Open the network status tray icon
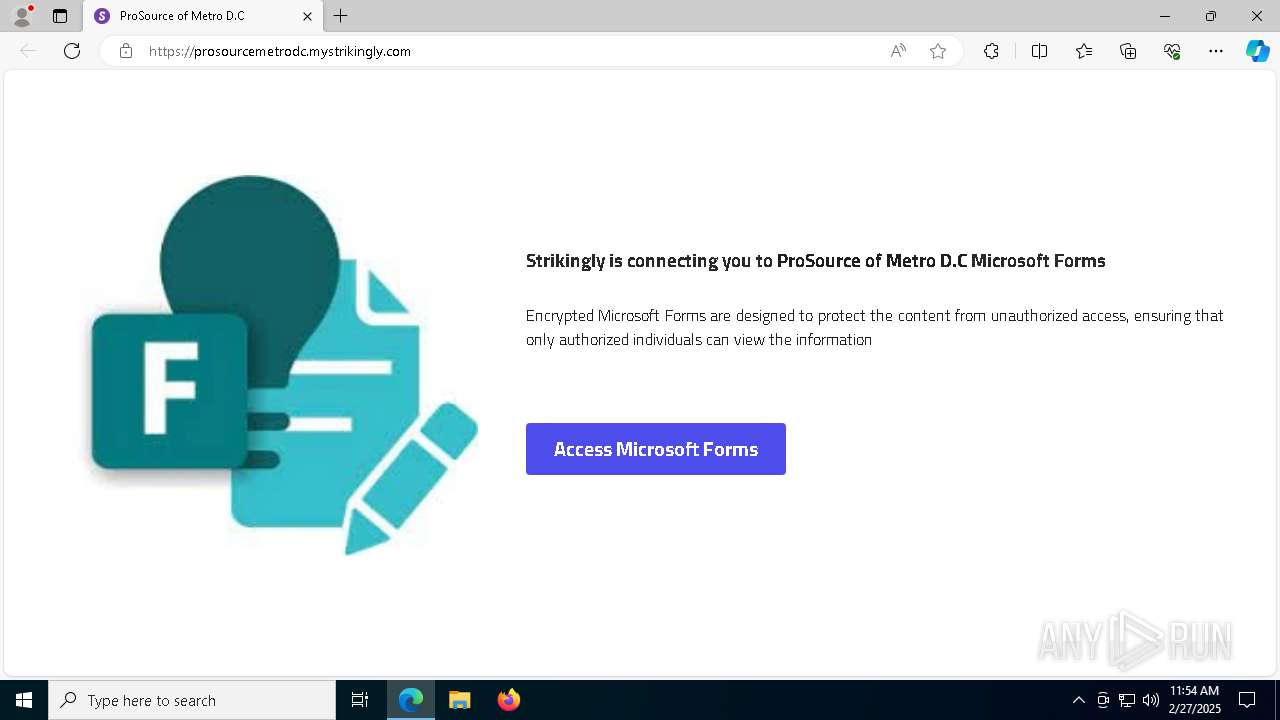Screen dimensions: 1280x720 [x=1127, y=700]
